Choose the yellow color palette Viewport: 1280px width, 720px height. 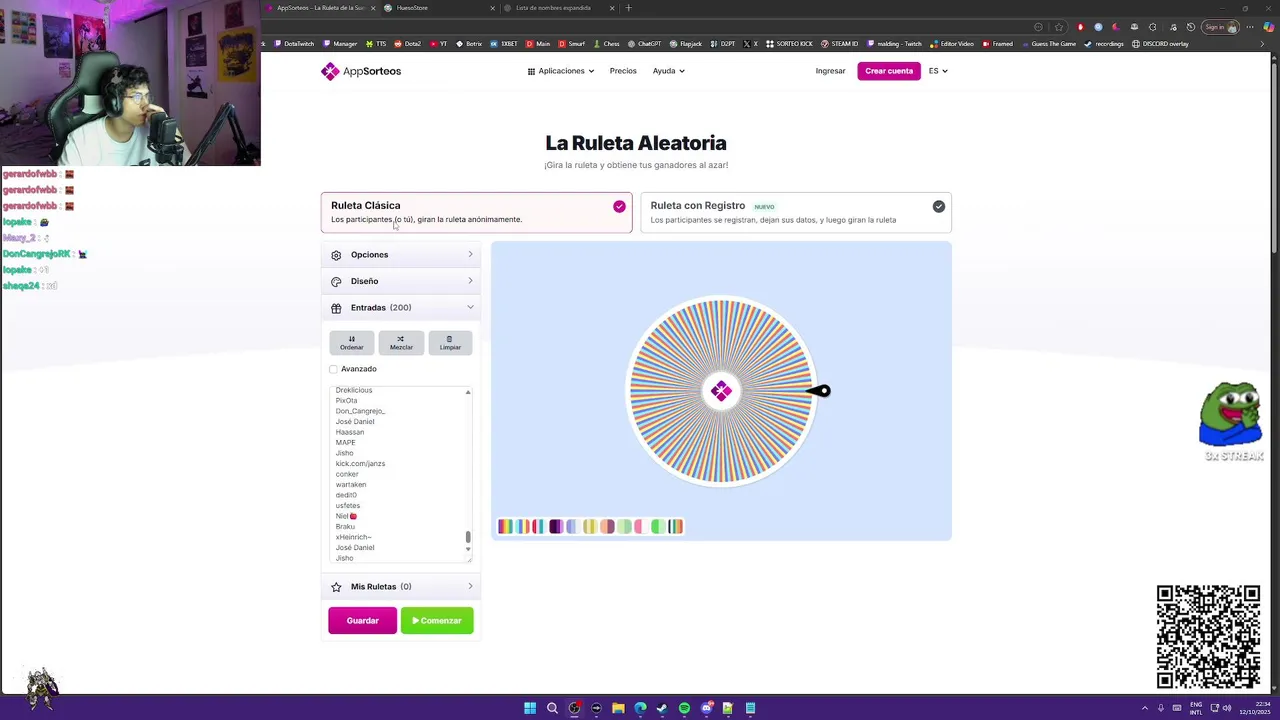pos(590,527)
